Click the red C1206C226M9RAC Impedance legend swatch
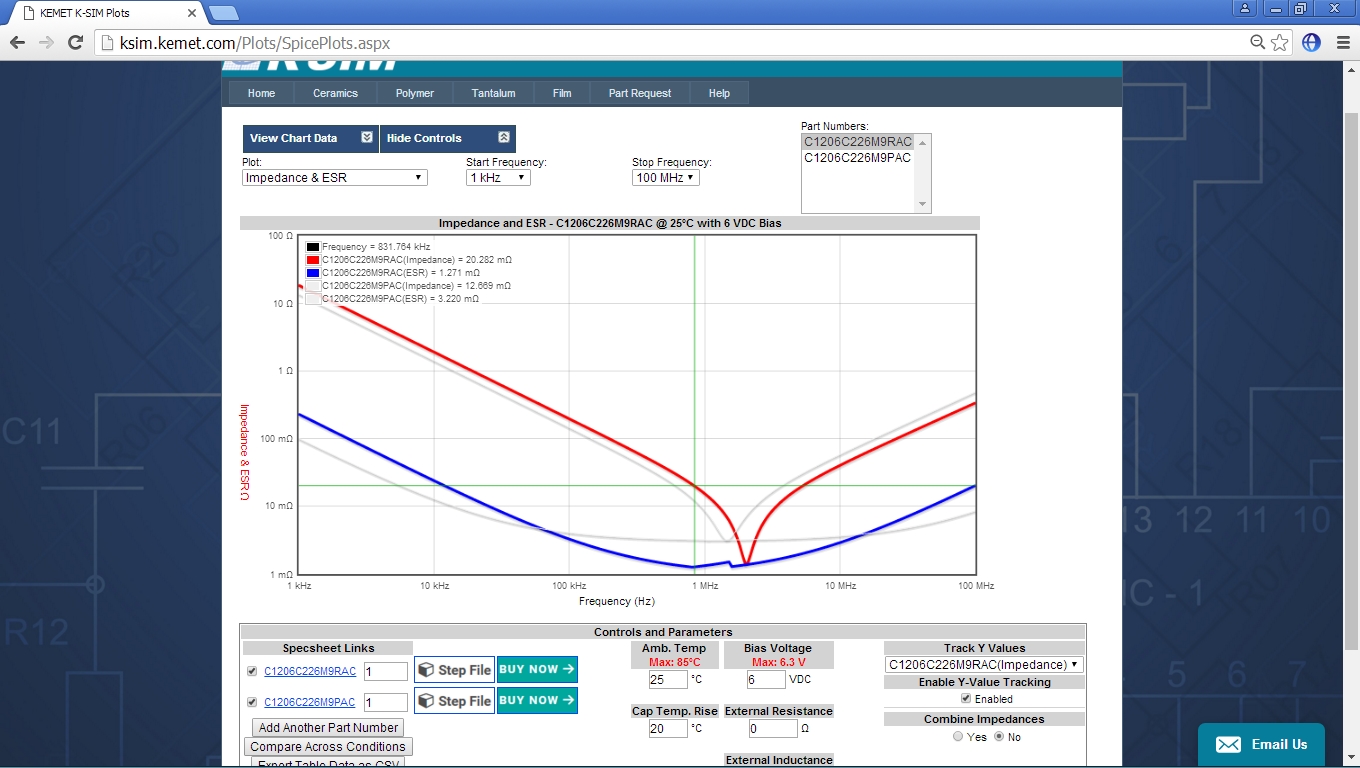1360x768 pixels. [x=313, y=259]
